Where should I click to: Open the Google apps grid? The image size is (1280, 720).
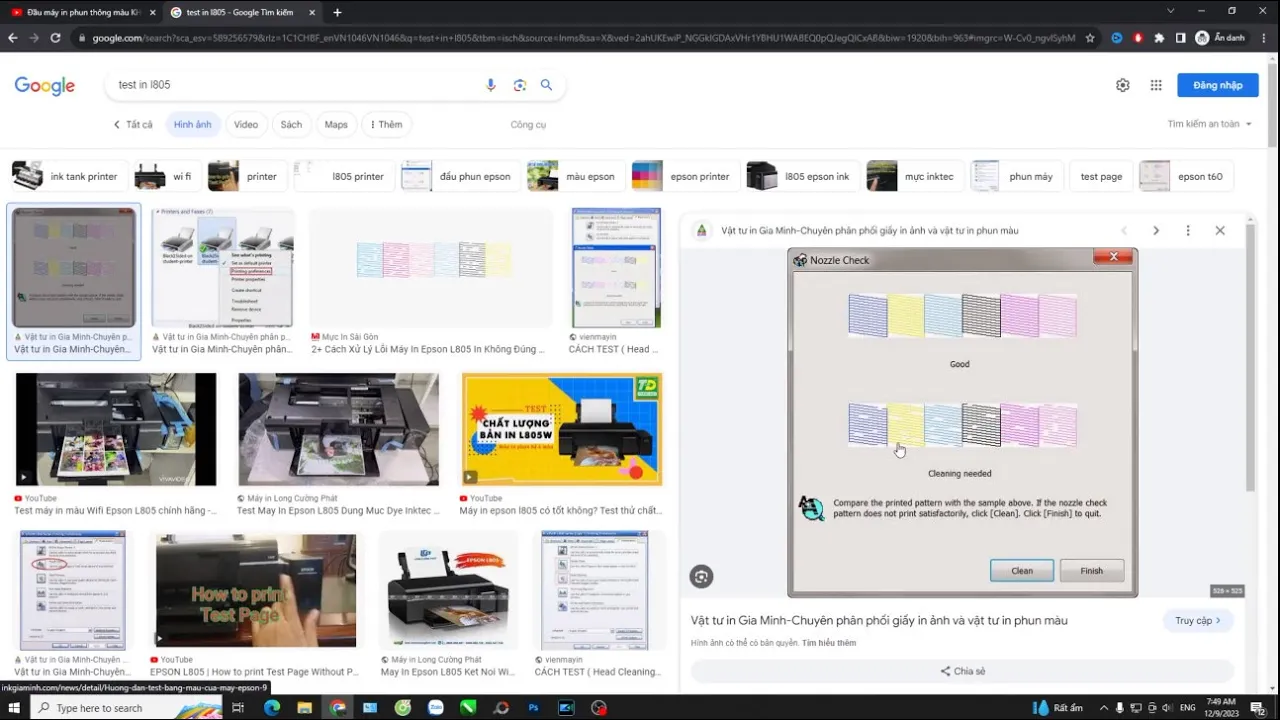(x=1156, y=85)
